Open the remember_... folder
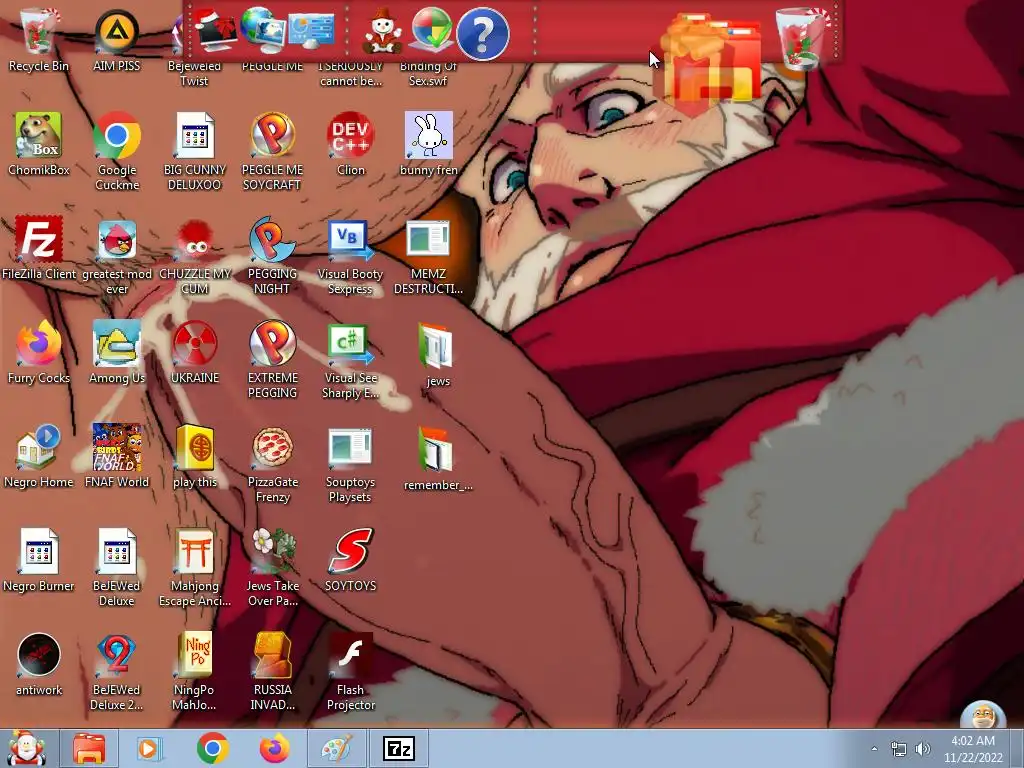 tap(438, 458)
